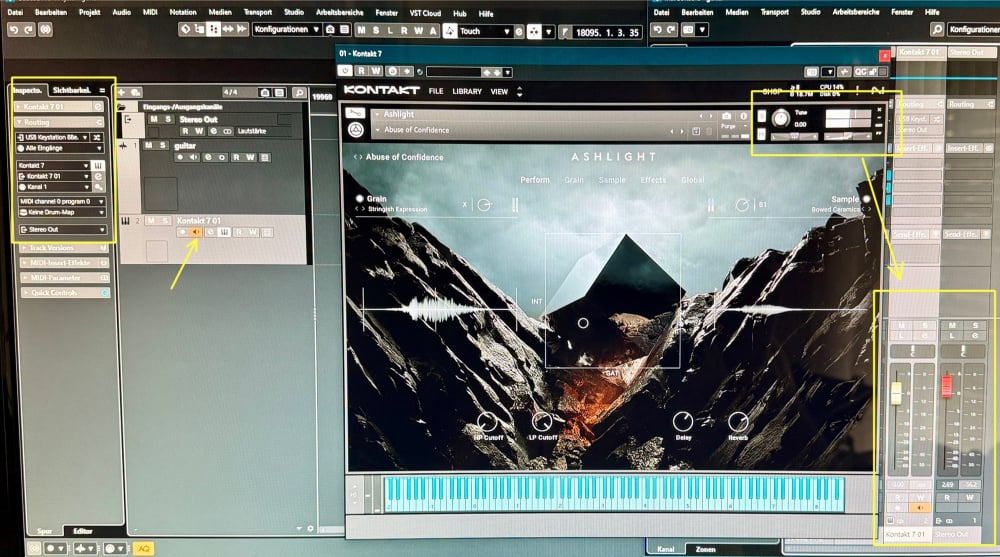The image size is (1000, 557).
Task: Open the Kanal 1 channel dropdown
Action: [54, 187]
